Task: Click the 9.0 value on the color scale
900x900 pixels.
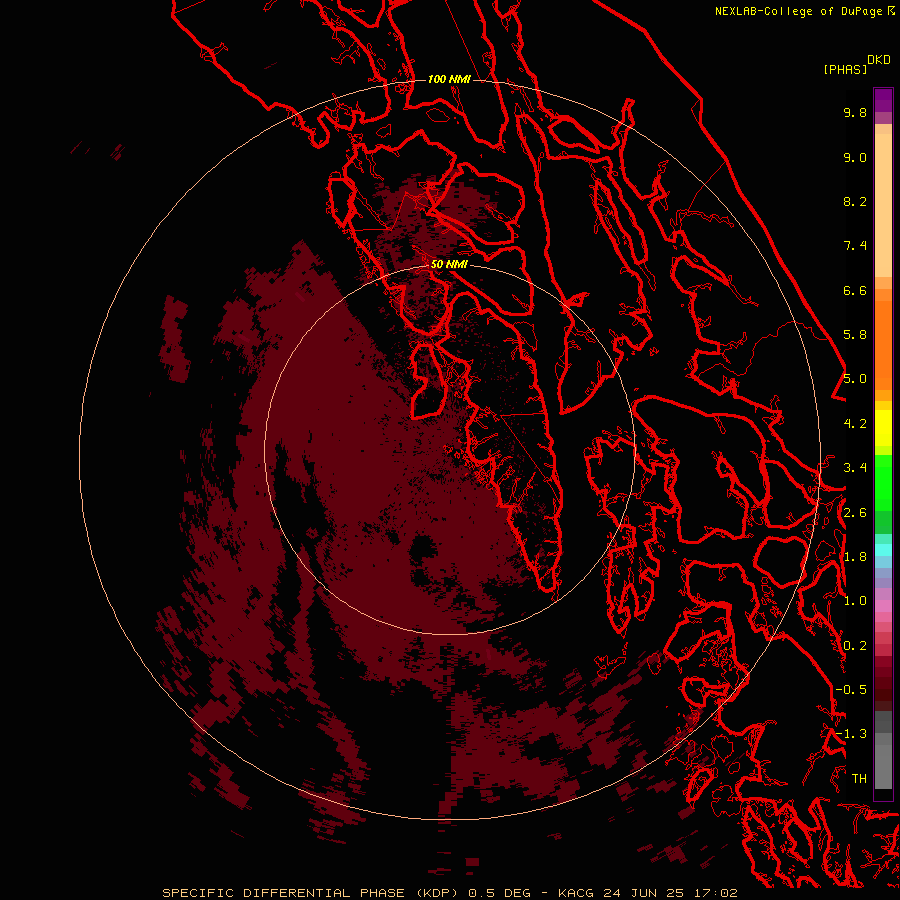Action: tap(855, 157)
